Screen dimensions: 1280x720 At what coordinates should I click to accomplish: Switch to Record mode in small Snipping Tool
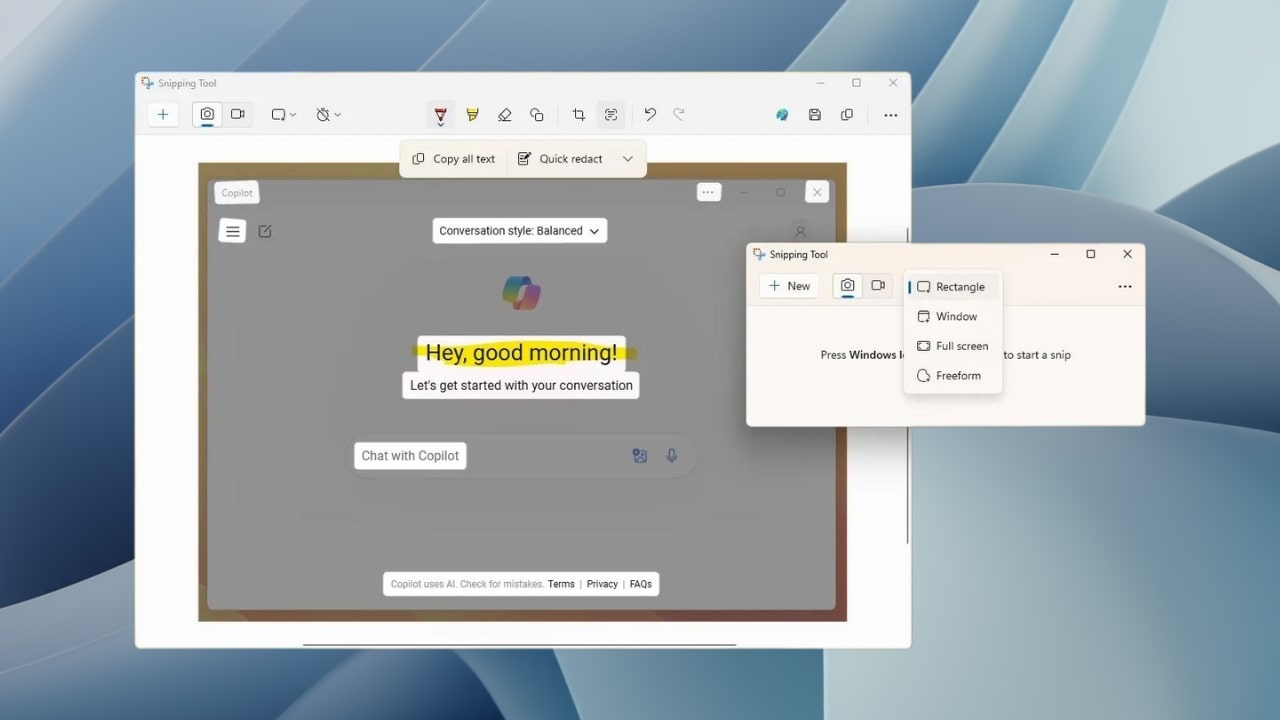[x=878, y=286]
